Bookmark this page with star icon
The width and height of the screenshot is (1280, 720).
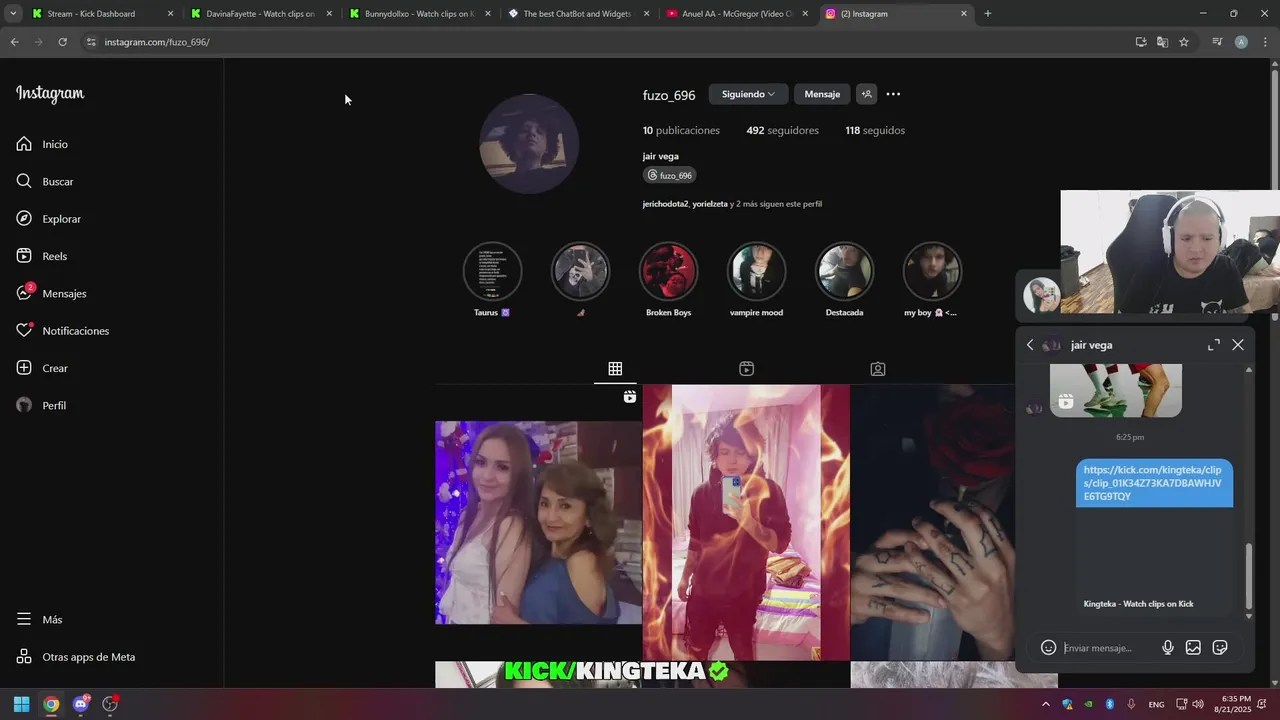(1184, 42)
